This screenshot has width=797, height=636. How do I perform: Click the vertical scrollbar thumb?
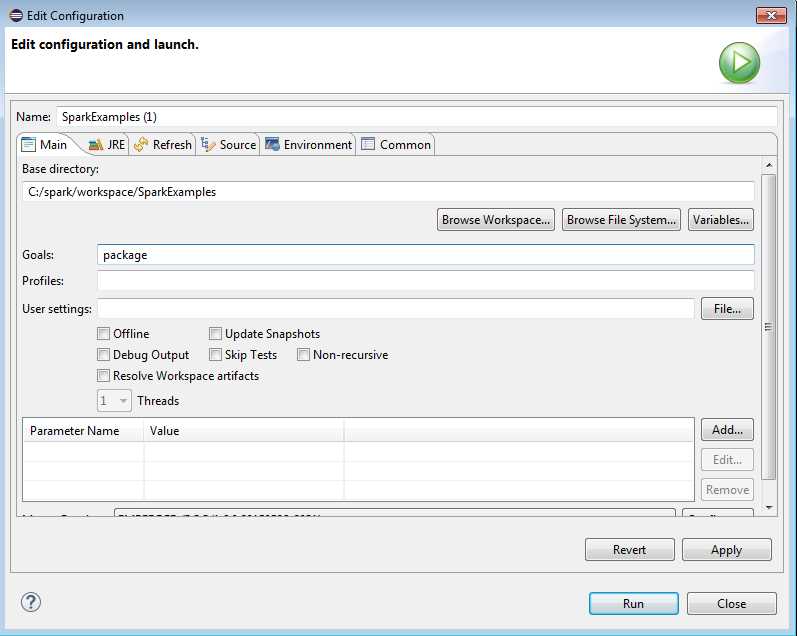tap(769, 326)
